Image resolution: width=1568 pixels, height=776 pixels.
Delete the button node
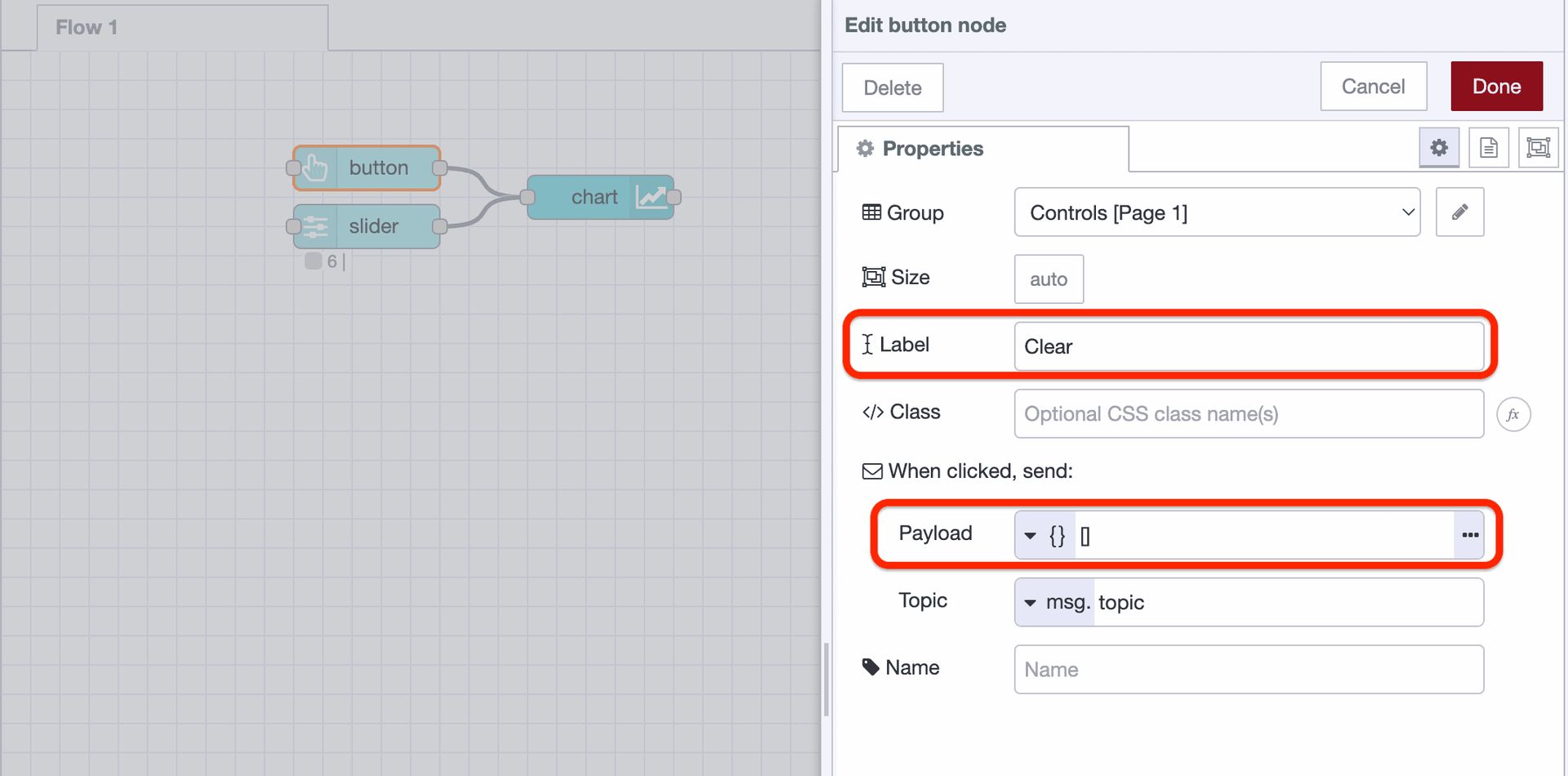[892, 87]
